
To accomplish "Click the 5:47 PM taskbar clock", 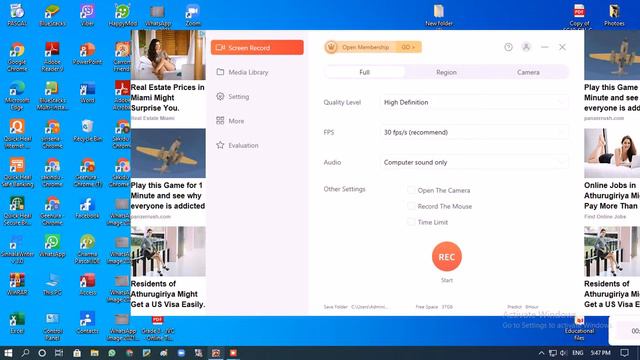I will tap(600, 353).
